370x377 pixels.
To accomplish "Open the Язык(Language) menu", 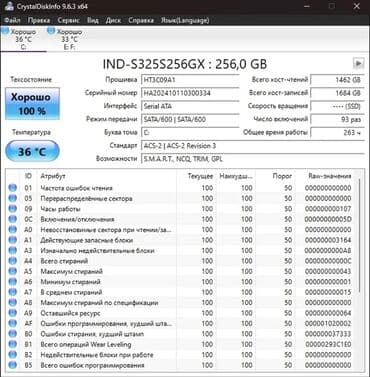I will point(185,20).
